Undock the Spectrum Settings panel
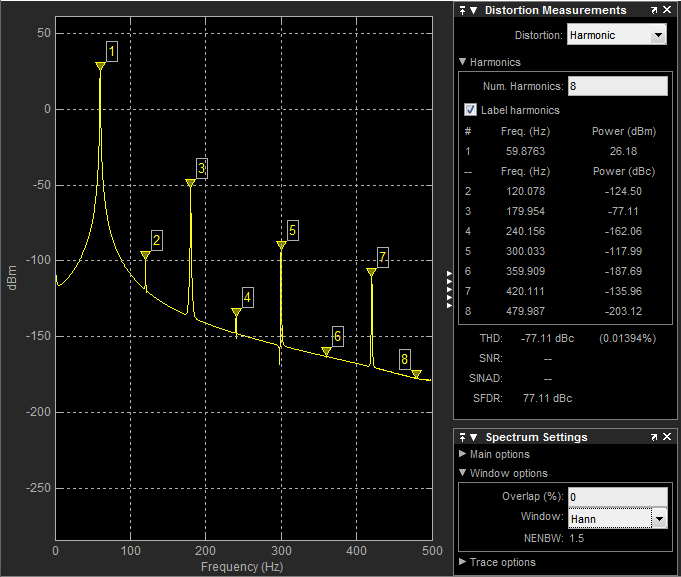681x577 pixels. [654, 437]
